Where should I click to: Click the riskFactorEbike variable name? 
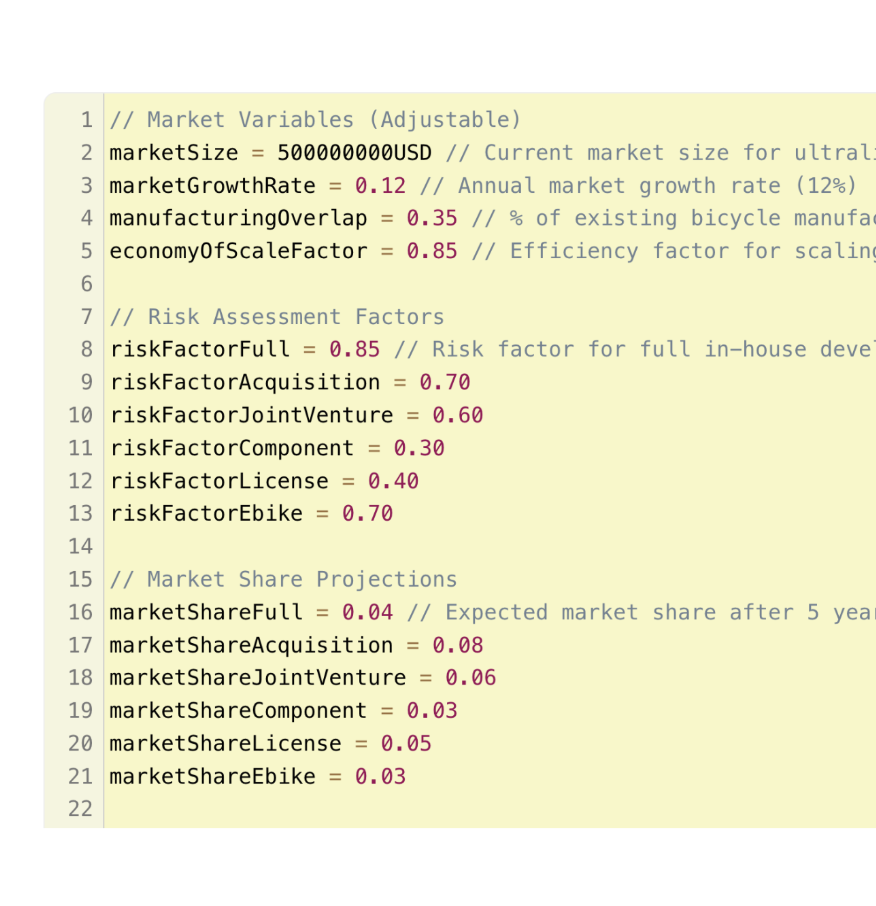click(x=206, y=514)
